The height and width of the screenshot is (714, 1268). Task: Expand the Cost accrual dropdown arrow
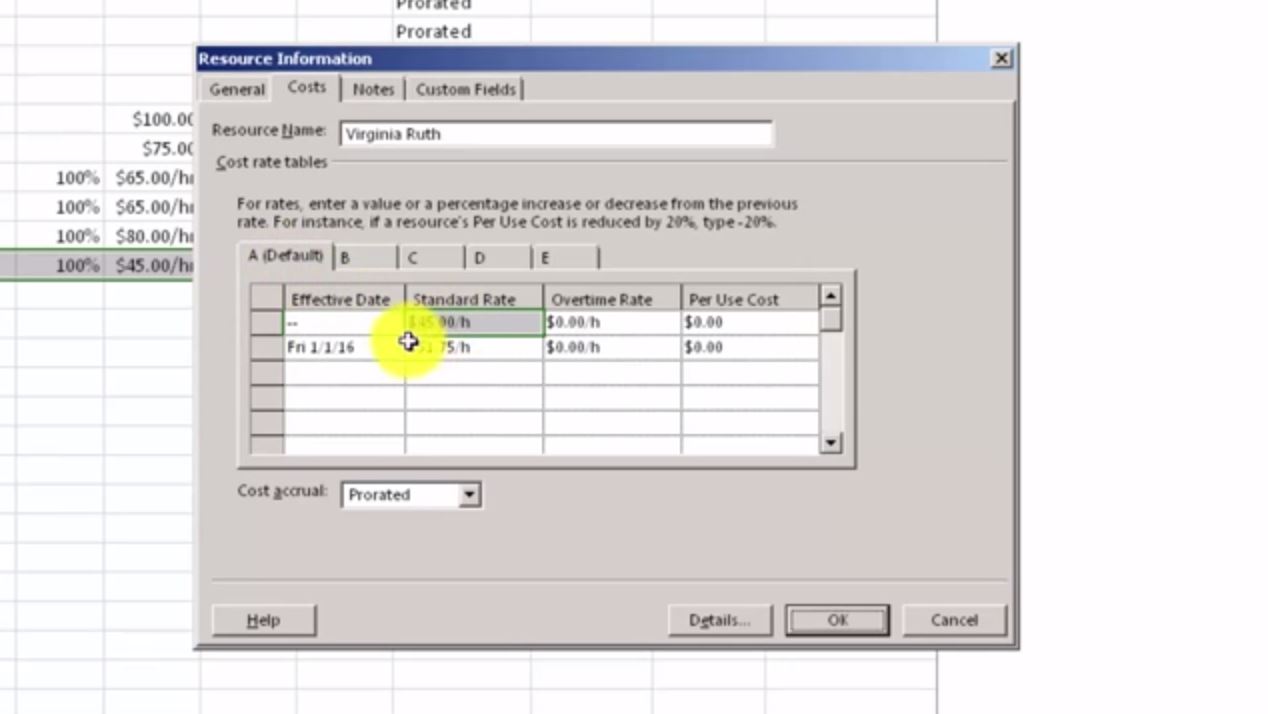pos(469,495)
